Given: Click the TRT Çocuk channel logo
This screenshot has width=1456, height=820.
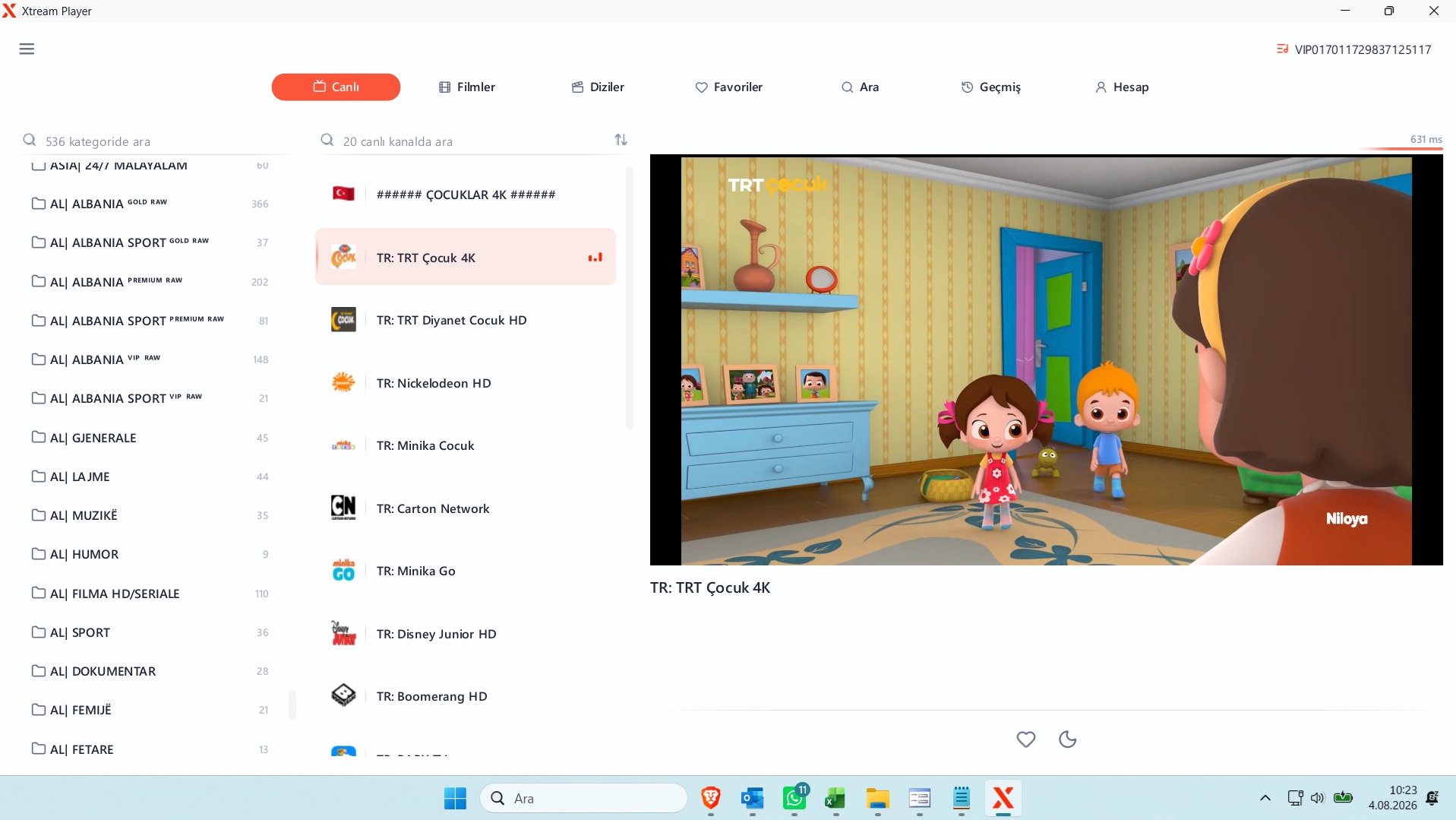Looking at the screenshot, I should pos(343,257).
